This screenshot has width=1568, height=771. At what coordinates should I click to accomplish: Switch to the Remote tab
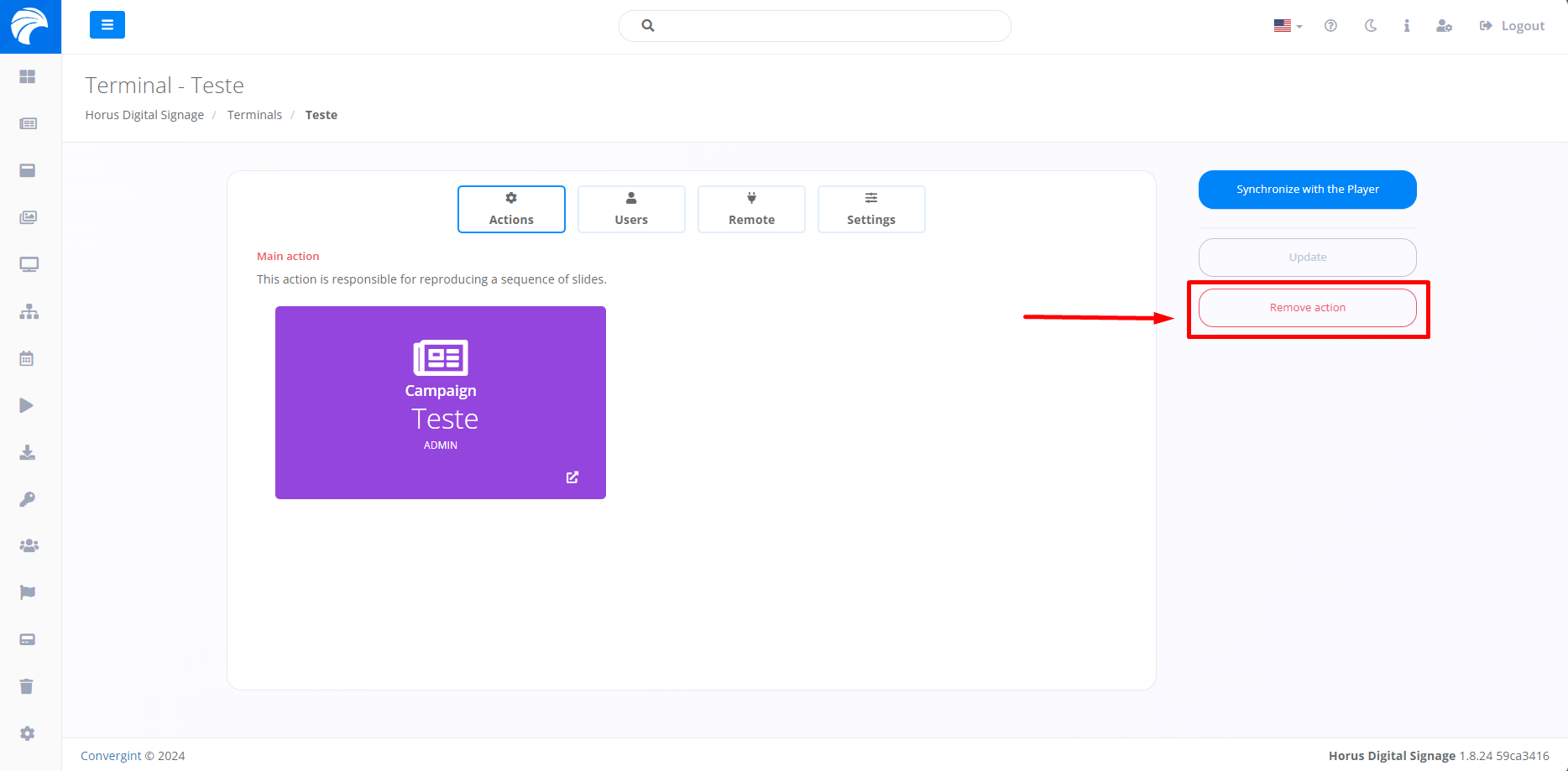point(751,209)
